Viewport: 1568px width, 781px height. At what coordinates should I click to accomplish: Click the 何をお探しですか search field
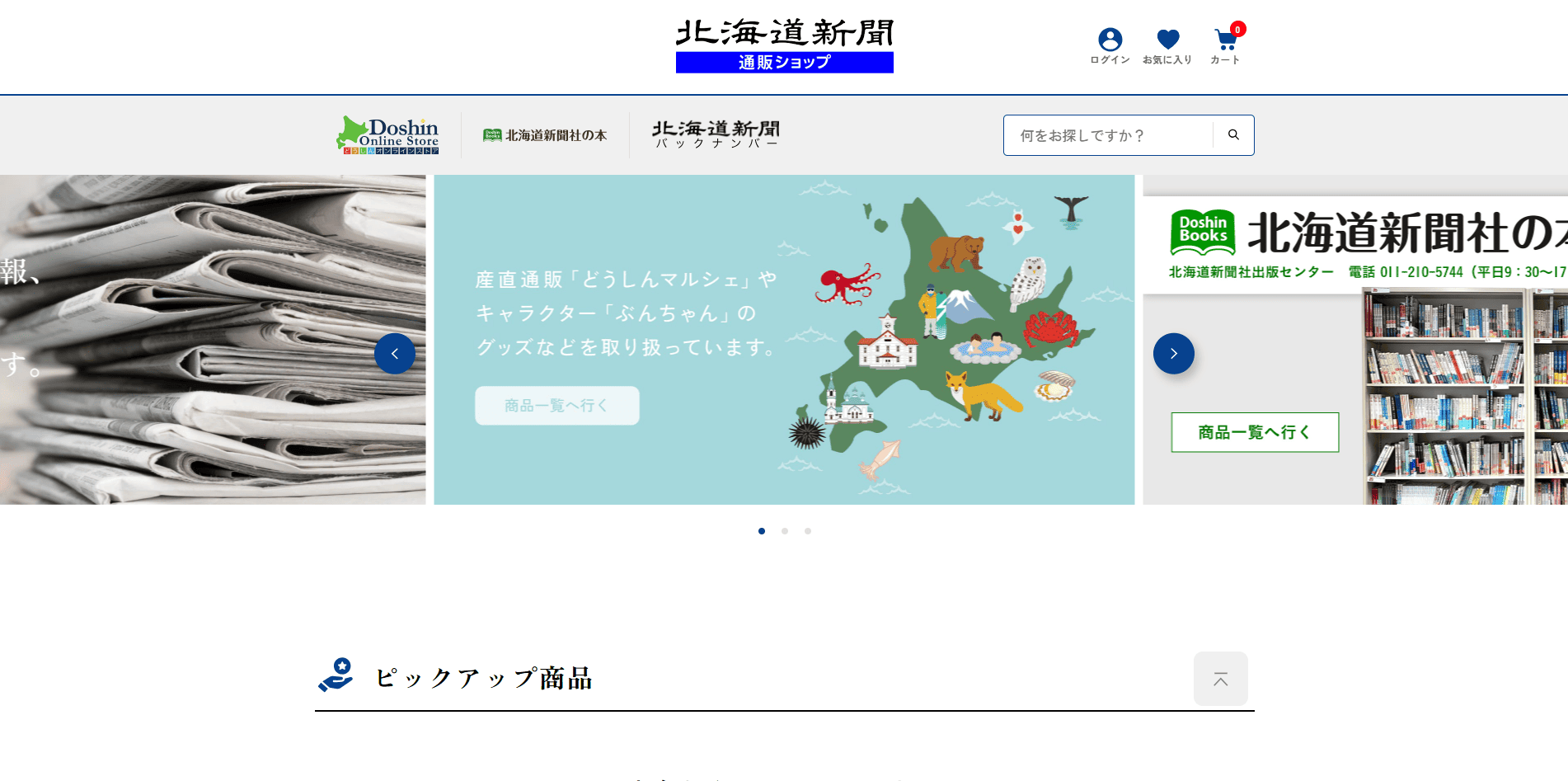[x=1108, y=135]
